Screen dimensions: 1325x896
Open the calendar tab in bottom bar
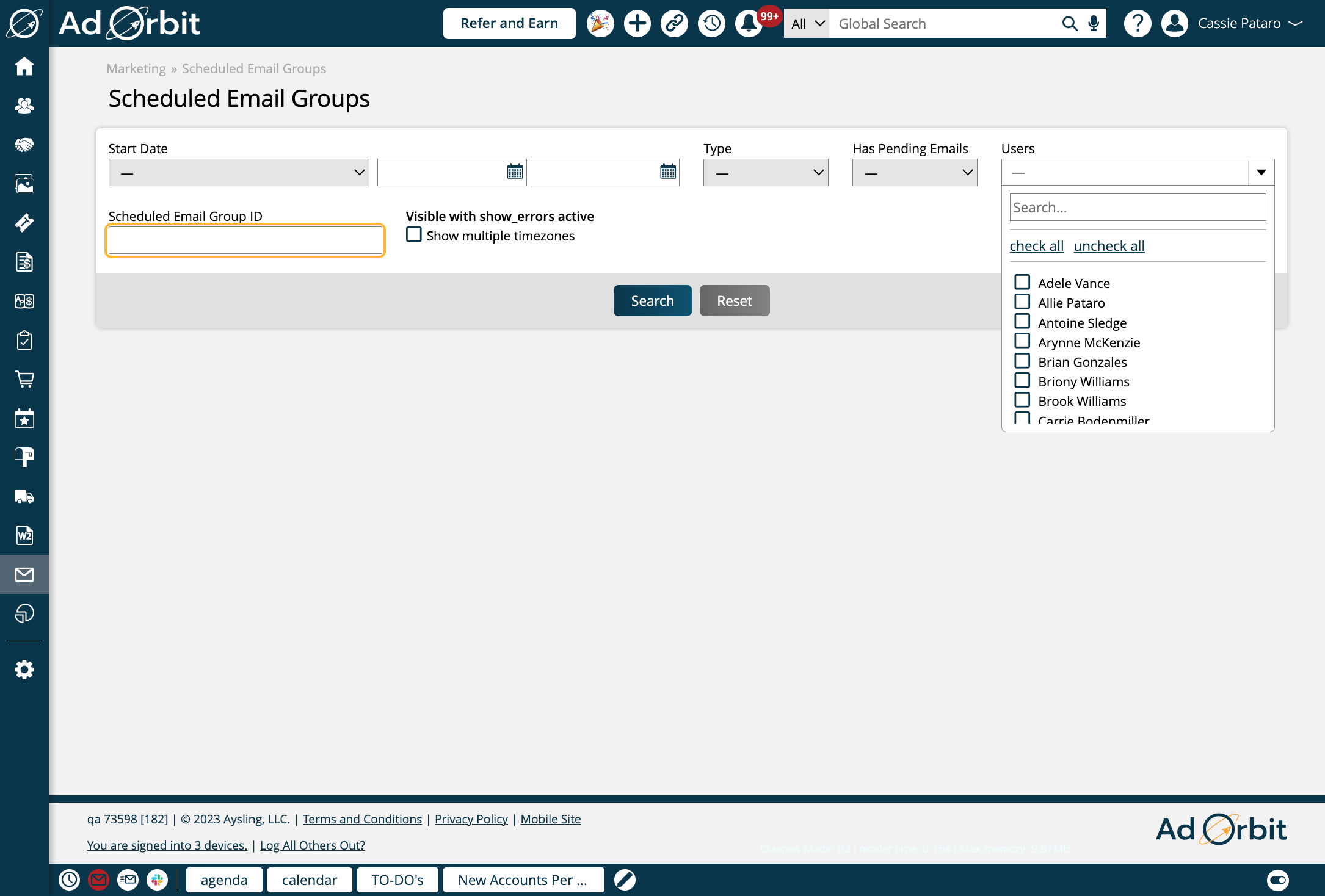click(310, 880)
